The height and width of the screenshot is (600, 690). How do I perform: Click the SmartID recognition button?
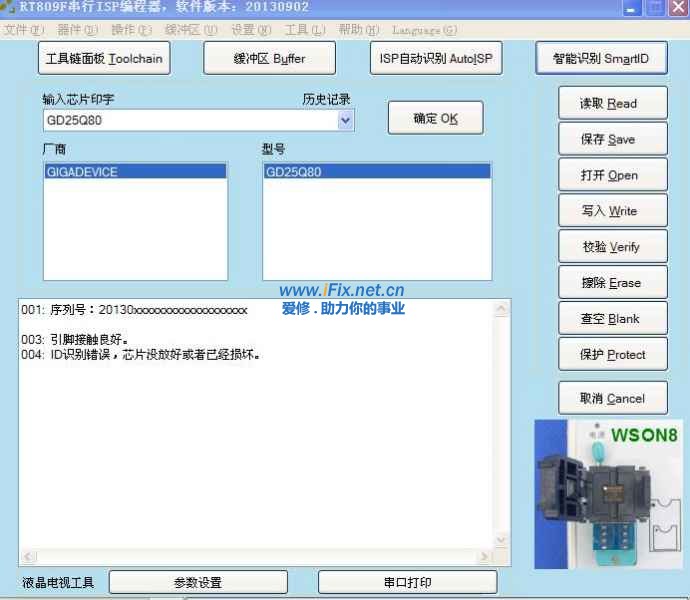tap(601, 58)
